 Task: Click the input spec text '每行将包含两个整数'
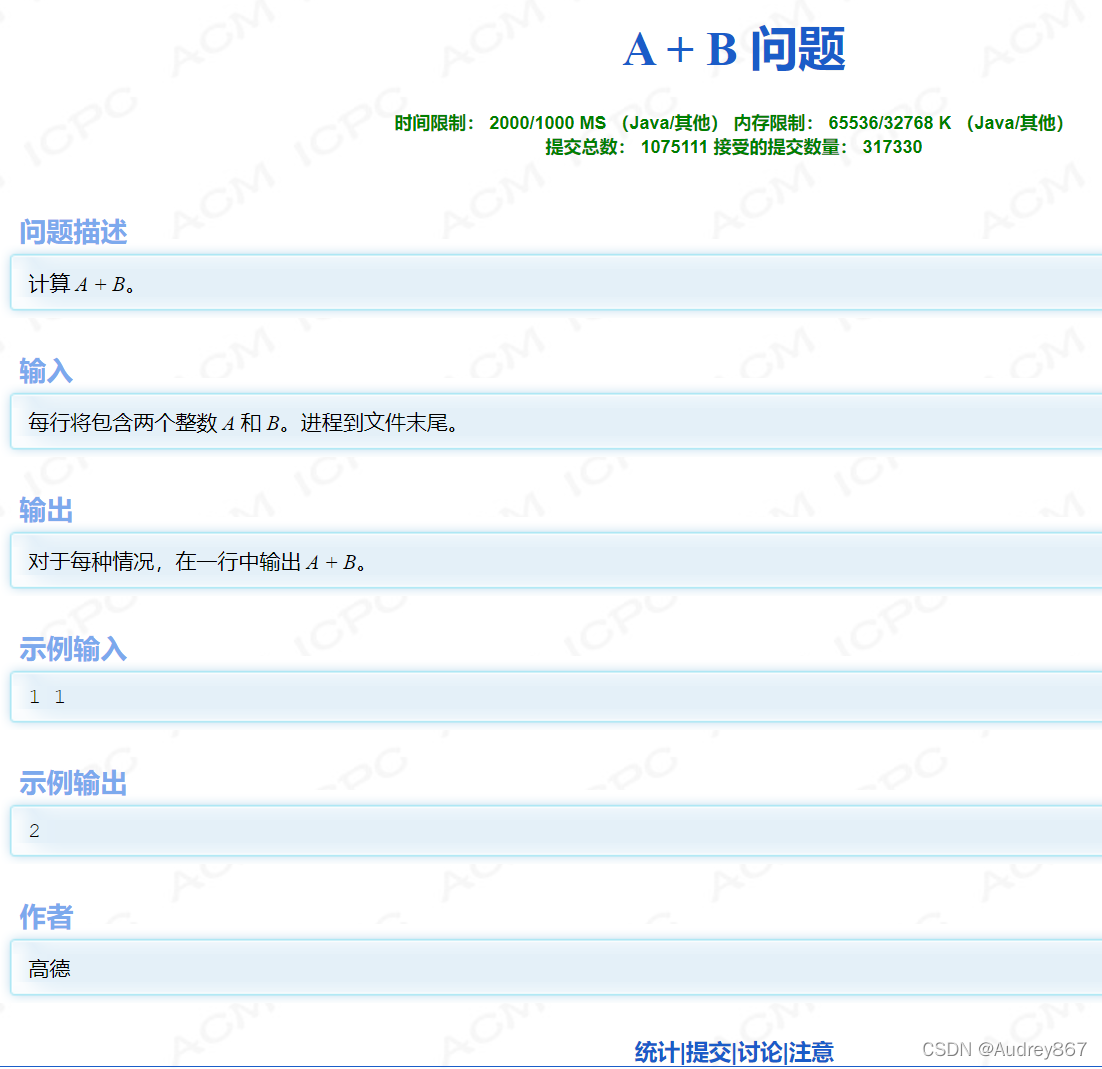coord(123,422)
